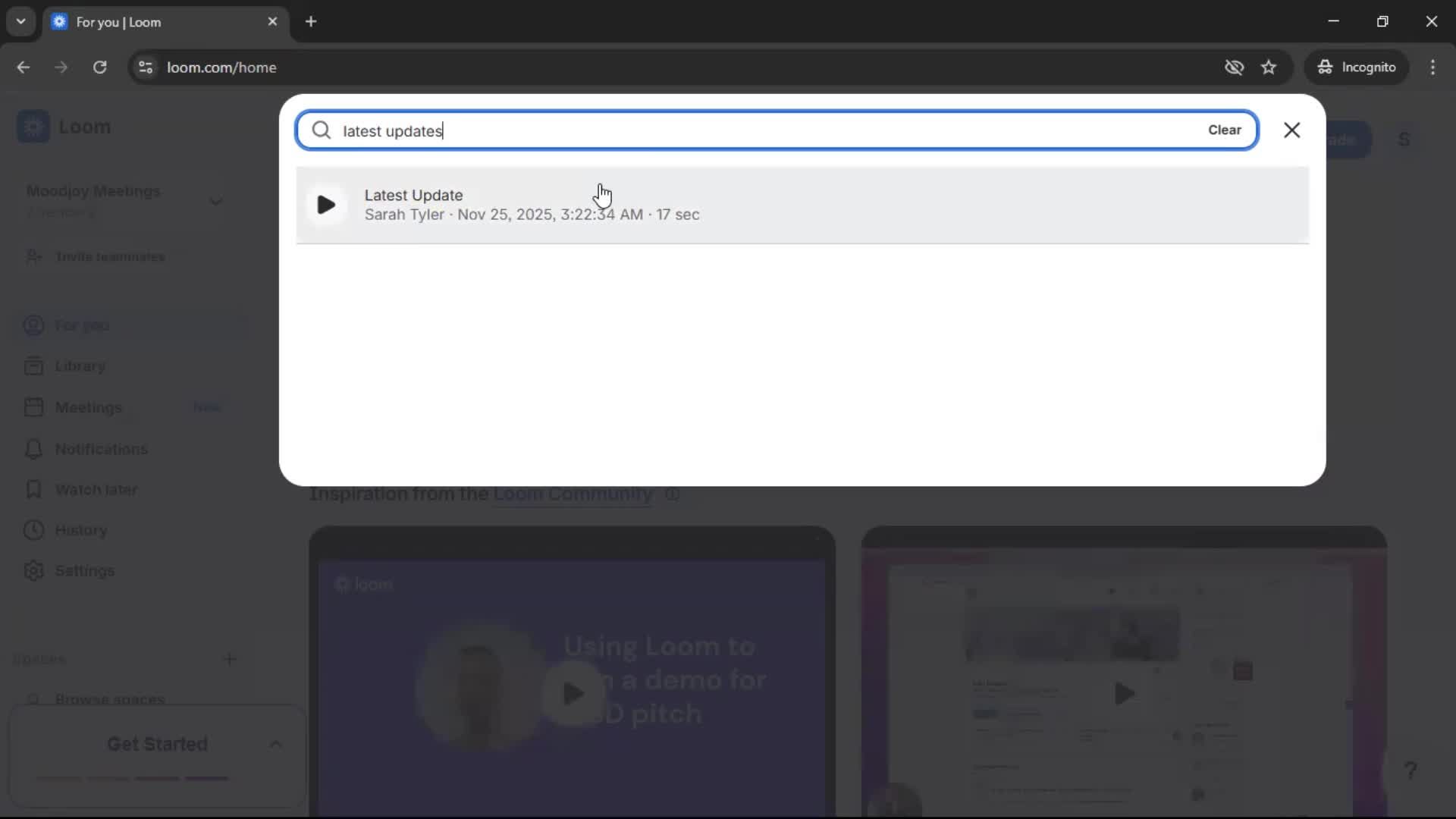1456x819 pixels.
Task: Open the Watch later list
Action: coord(96,490)
